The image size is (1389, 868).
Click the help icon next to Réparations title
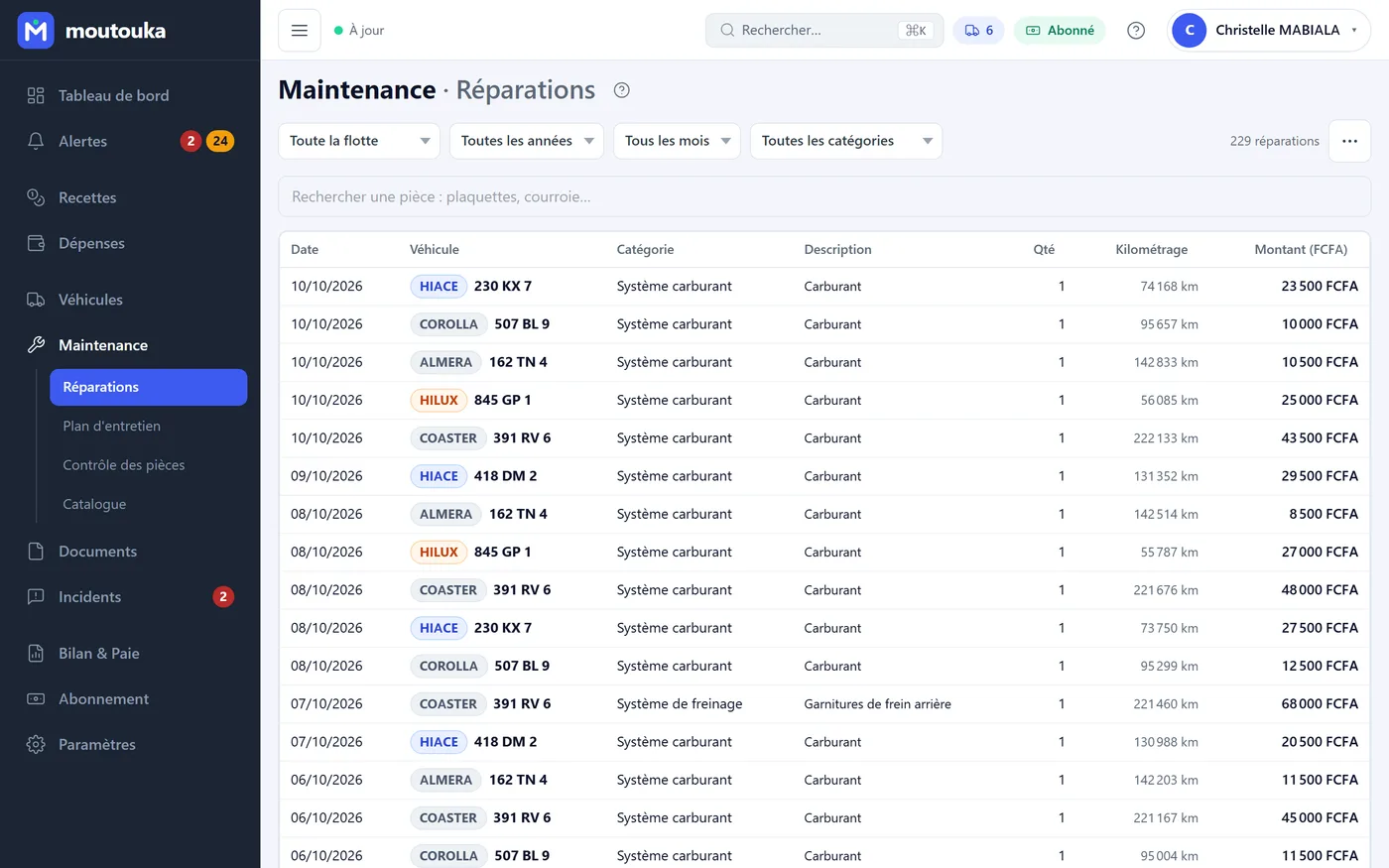pyautogui.click(x=622, y=90)
